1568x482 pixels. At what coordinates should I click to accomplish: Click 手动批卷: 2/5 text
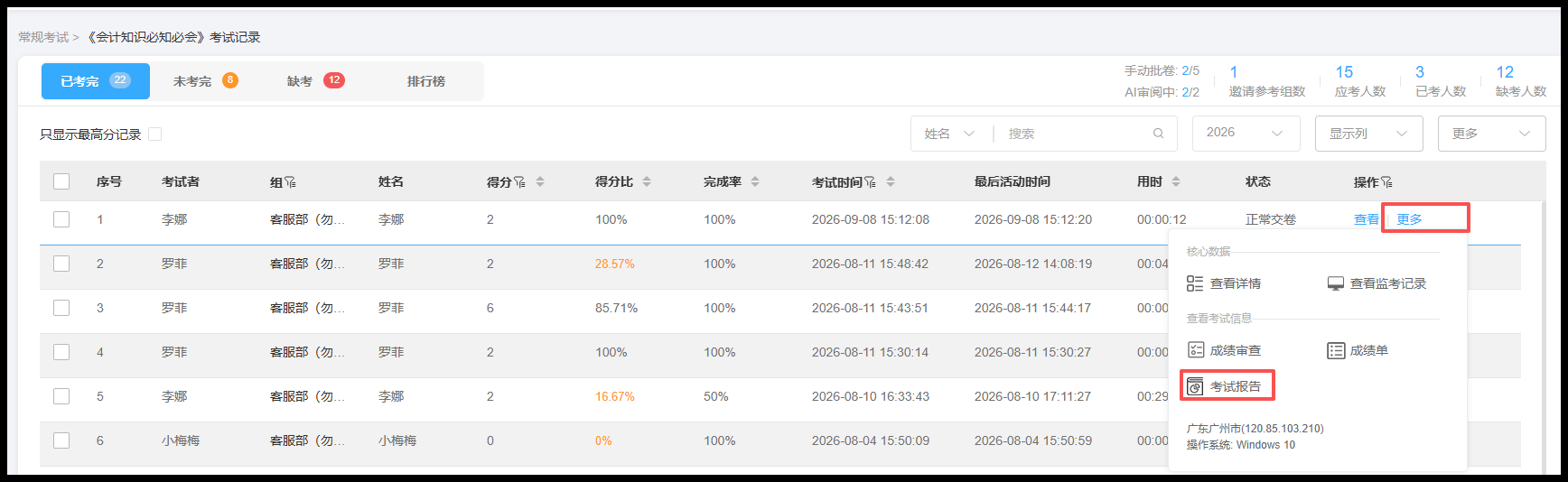pyautogui.click(x=1162, y=70)
